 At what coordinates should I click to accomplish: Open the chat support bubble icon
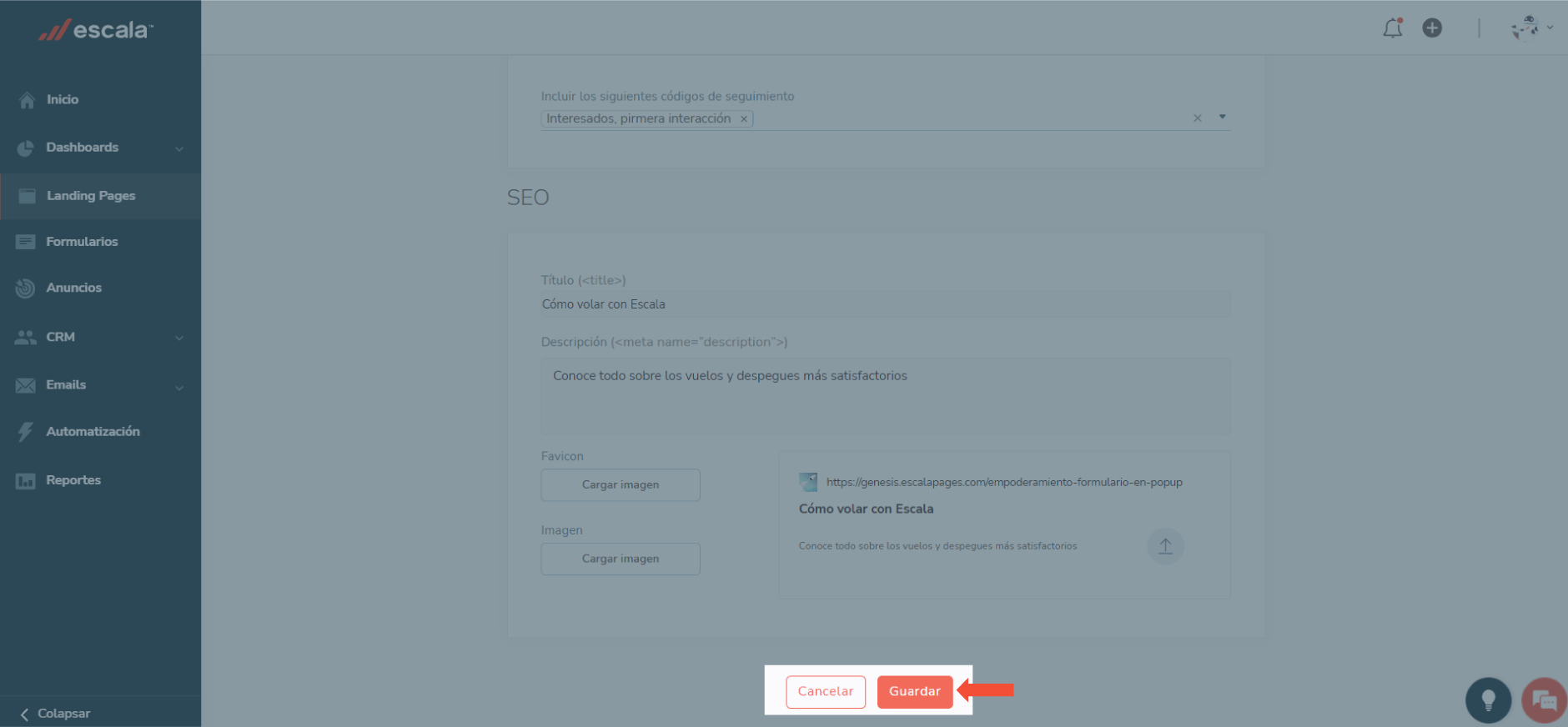coord(1544,700)
